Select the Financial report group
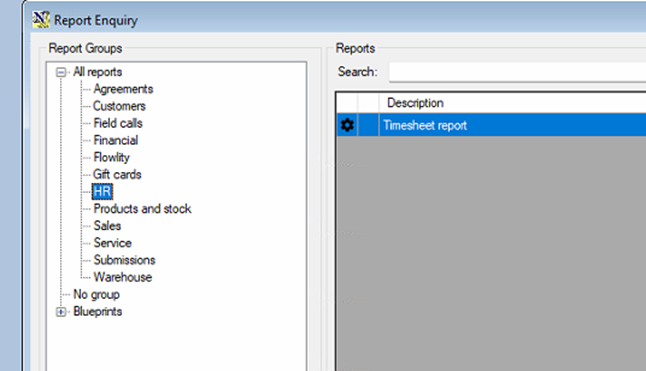 116,140
